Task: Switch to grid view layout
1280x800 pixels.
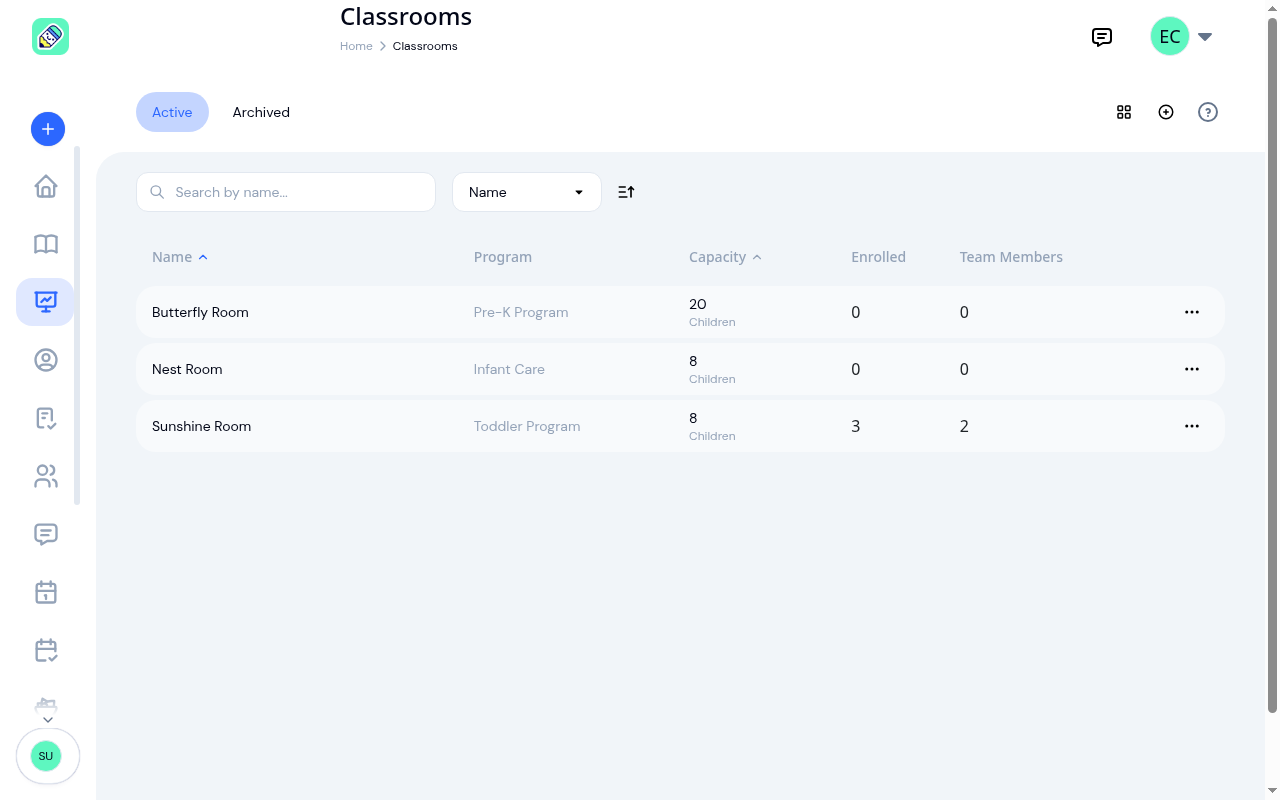Action: pyautogui.click(x=1124, y=112)
